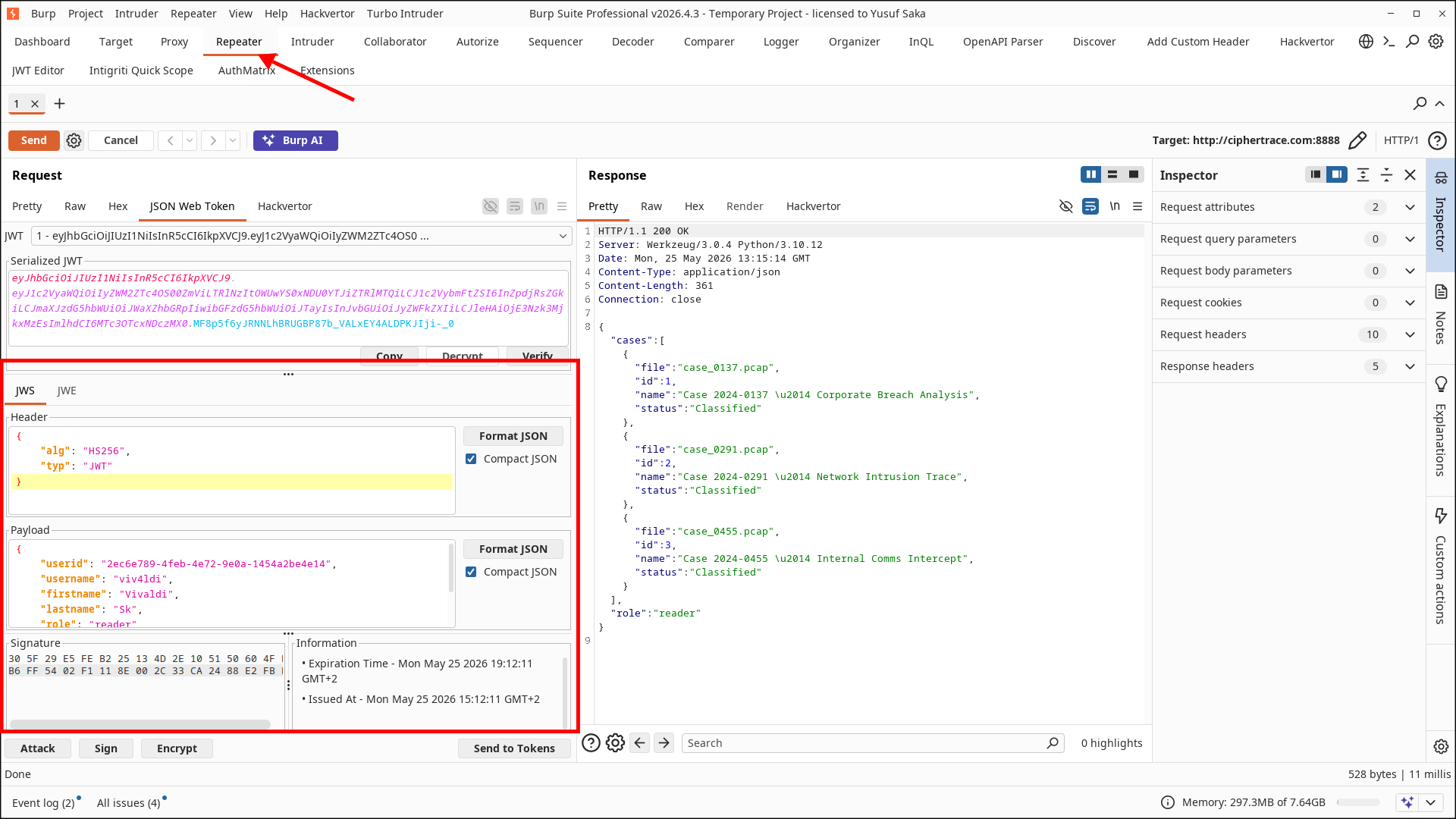Viewport: 1456px width, 819px height.
Task: Toggle request show newline \n icon
Action: point(539,206)
